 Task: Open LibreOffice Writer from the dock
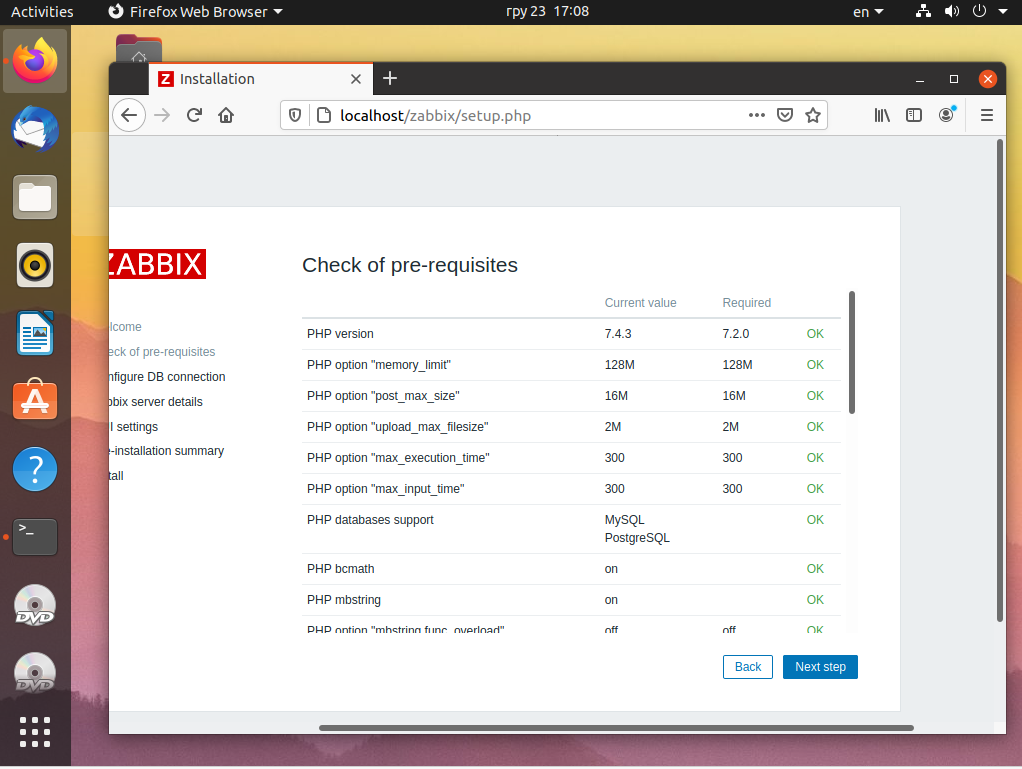click(35, 333)
